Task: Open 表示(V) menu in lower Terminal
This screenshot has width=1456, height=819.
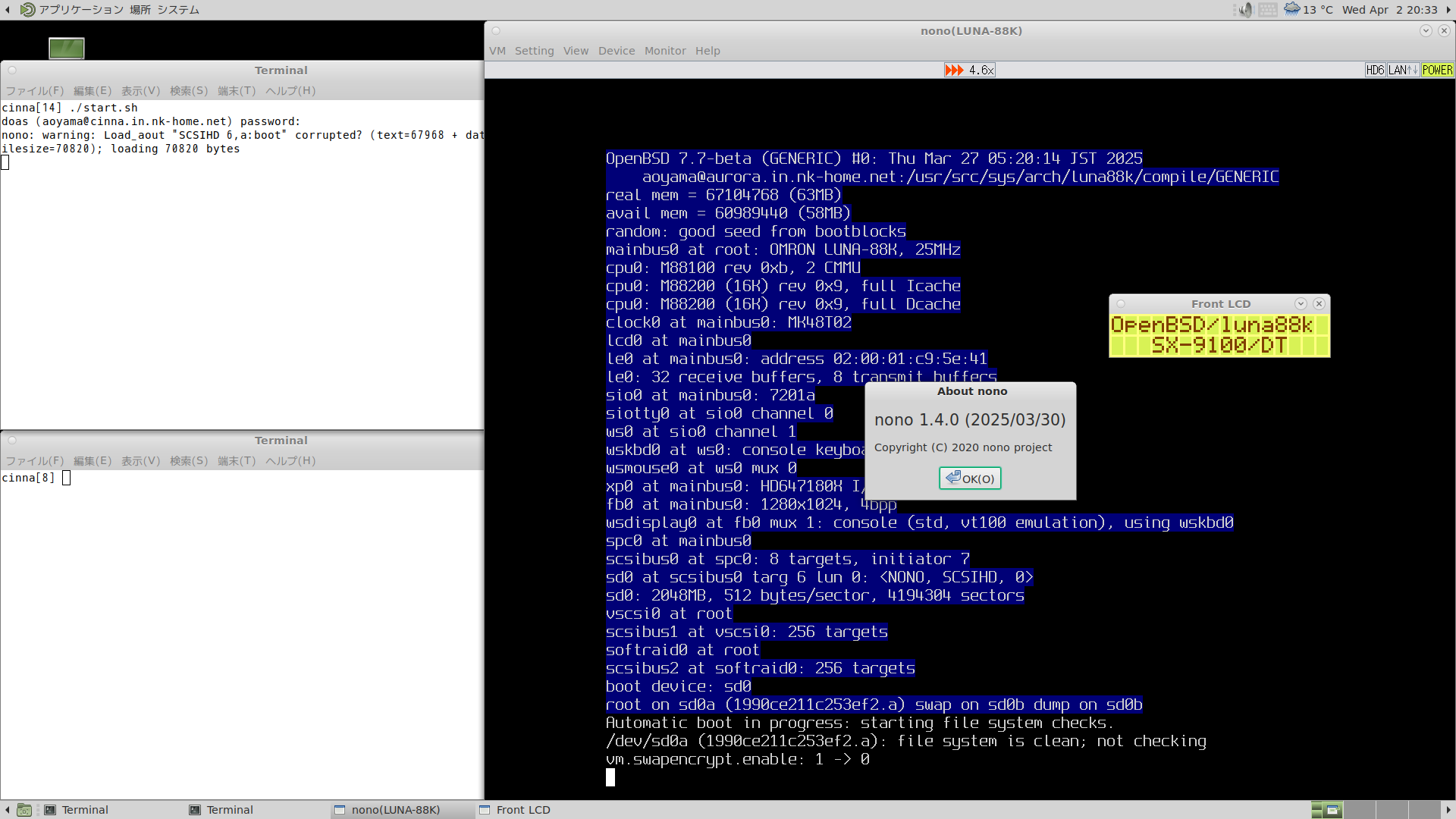Action: [141, 461]
